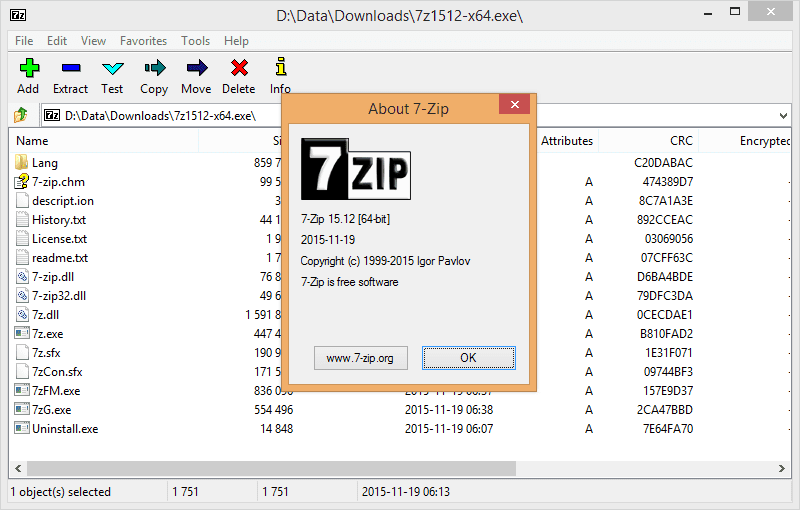
Task: Select the License.txt file name
Action: coord(59,239)
